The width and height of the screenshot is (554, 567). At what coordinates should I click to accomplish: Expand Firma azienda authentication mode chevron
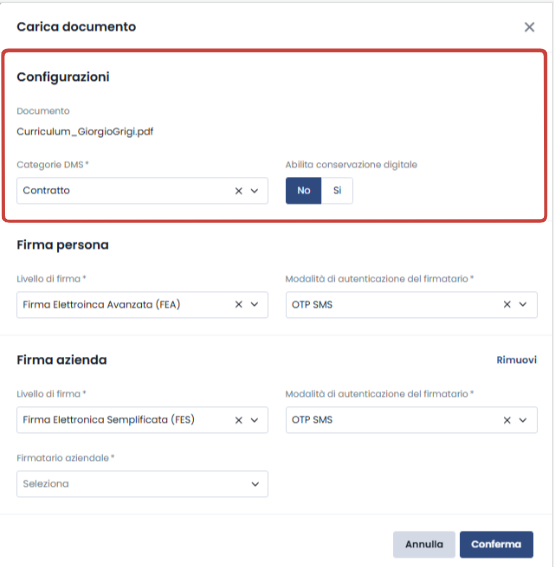click(523, 420)
